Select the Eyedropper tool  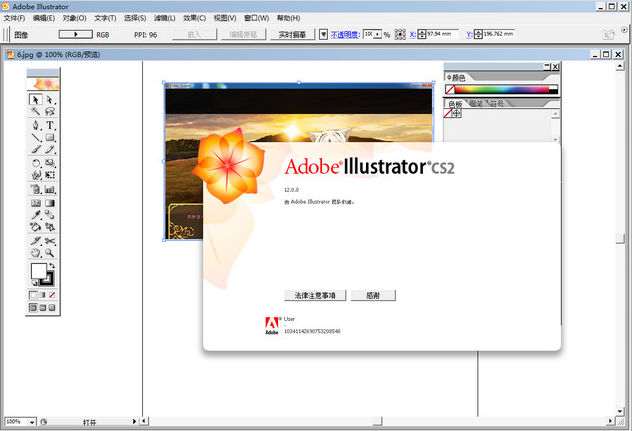35,214
